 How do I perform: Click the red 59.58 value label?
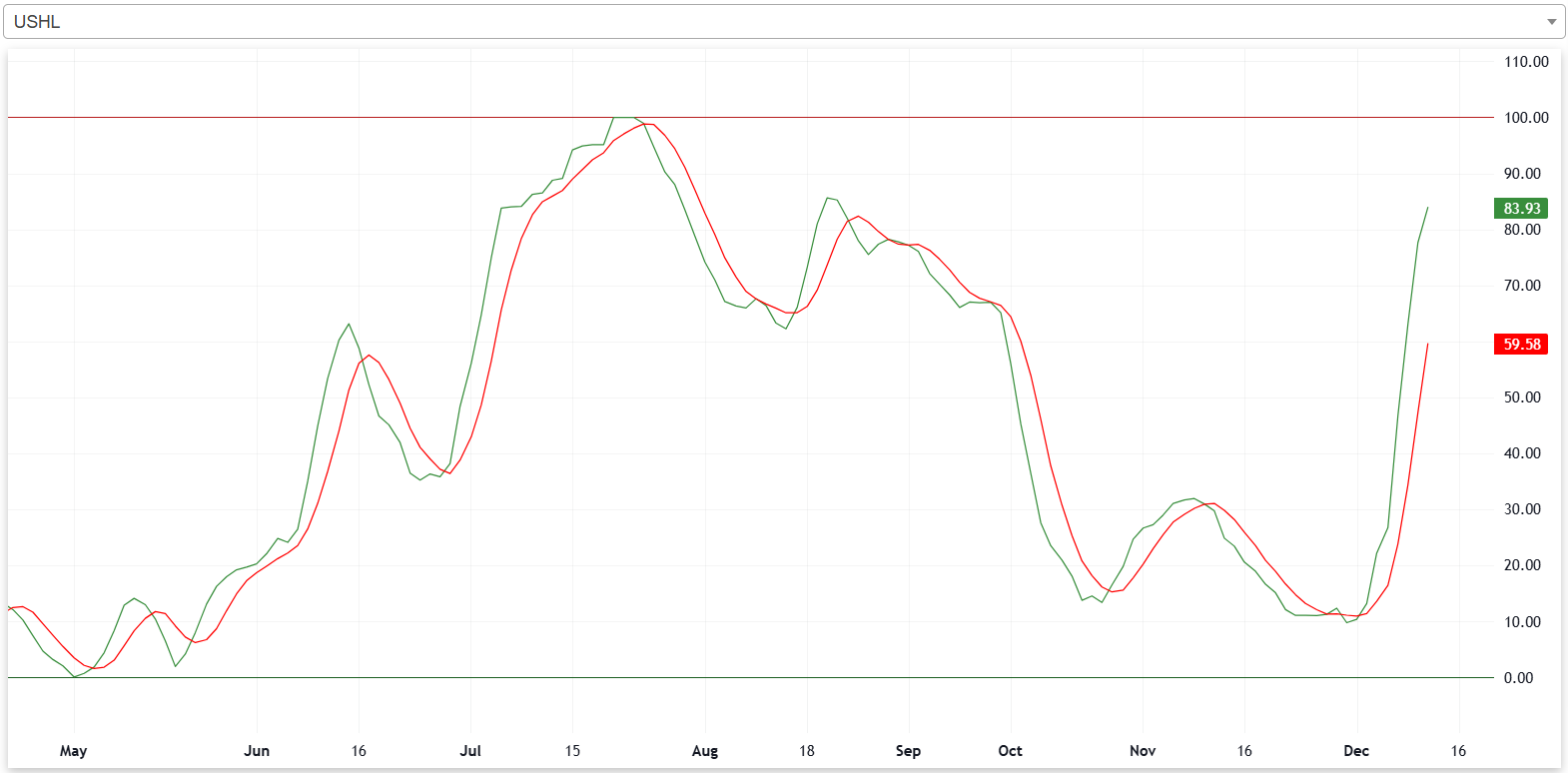click(x=1521, y=345)
